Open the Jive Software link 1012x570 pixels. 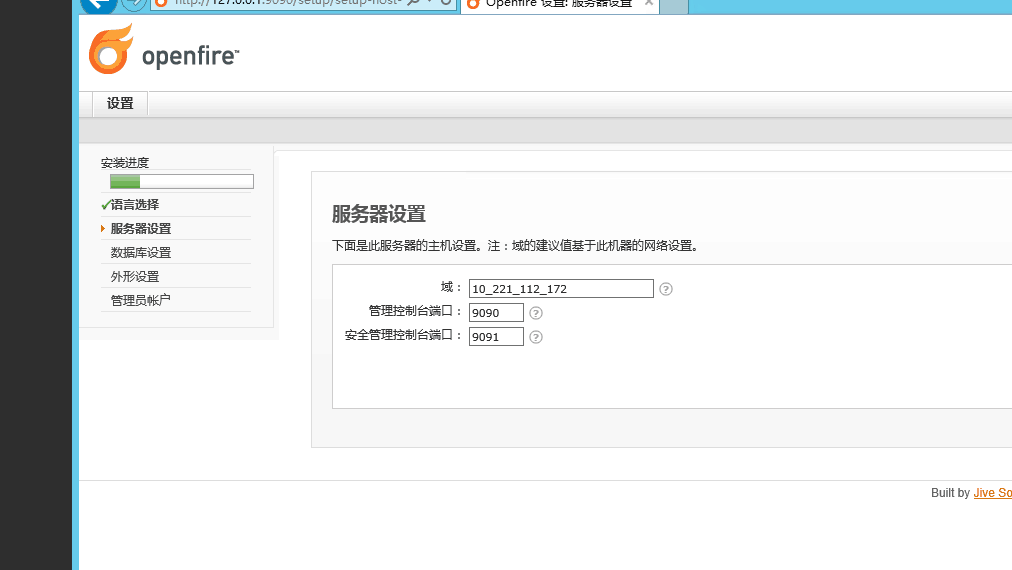(x=992, y=493)
